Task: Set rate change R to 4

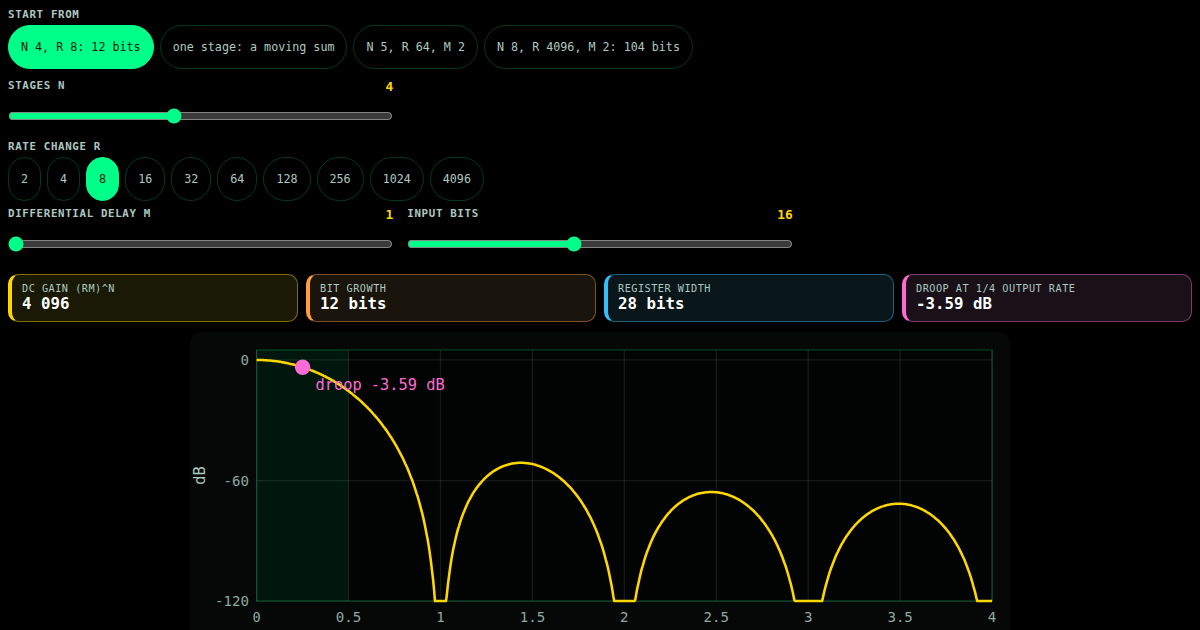Action: (63, 179)
